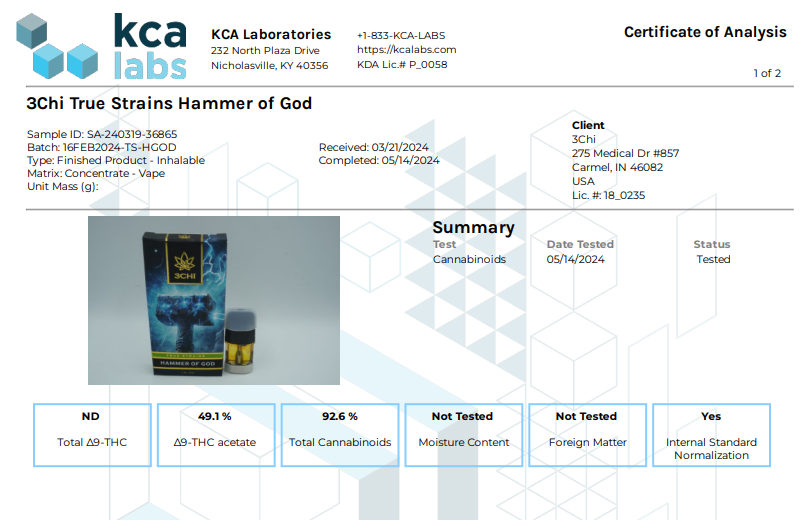Viewport: 809px width, 520px height.
Task: Click the Status column header
Action: (711, 245)
